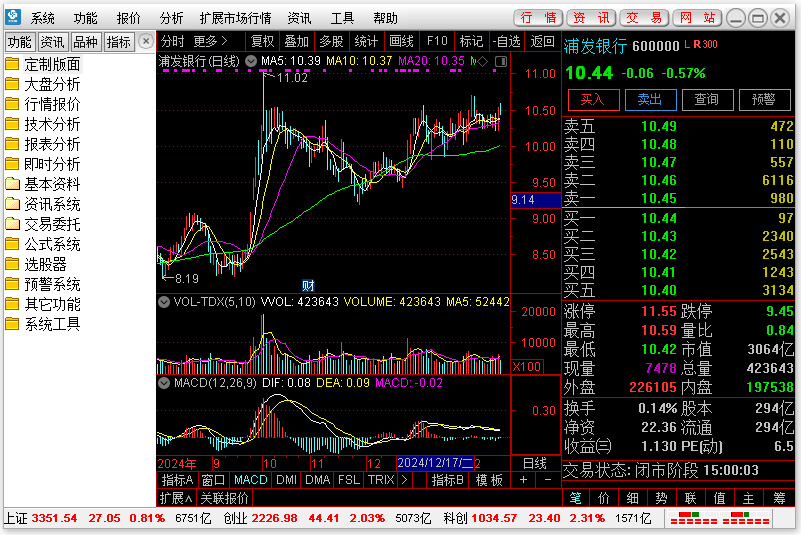Switch to the 功能 sidebar tab

(x=20, y=42)
